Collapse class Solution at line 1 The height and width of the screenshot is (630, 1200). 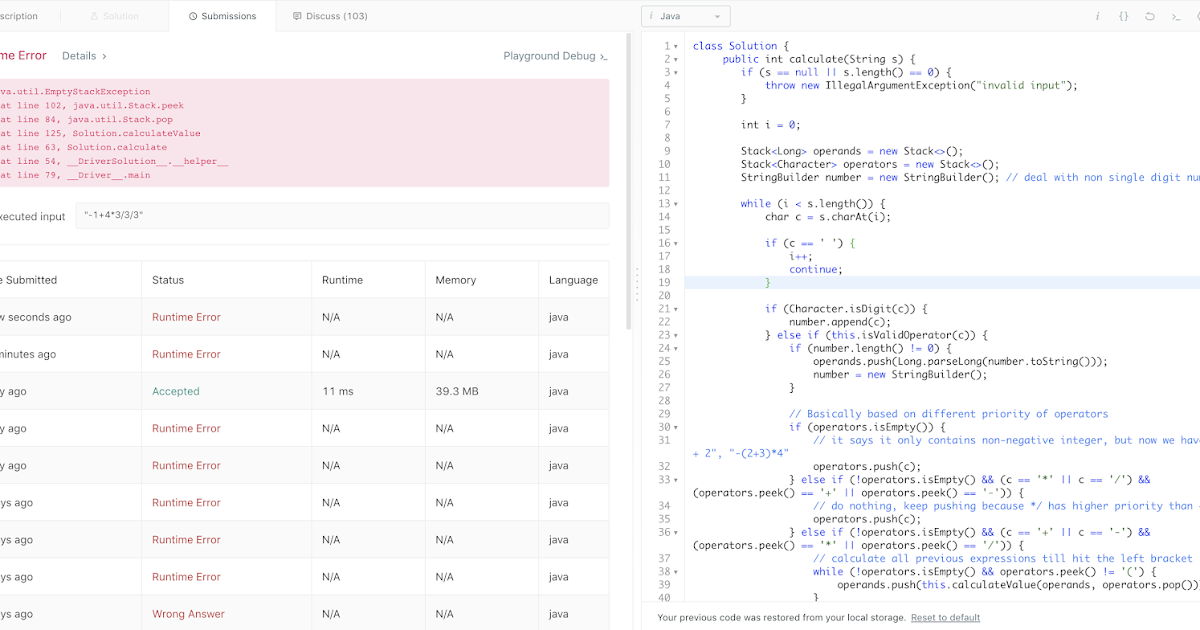[677, 46]
